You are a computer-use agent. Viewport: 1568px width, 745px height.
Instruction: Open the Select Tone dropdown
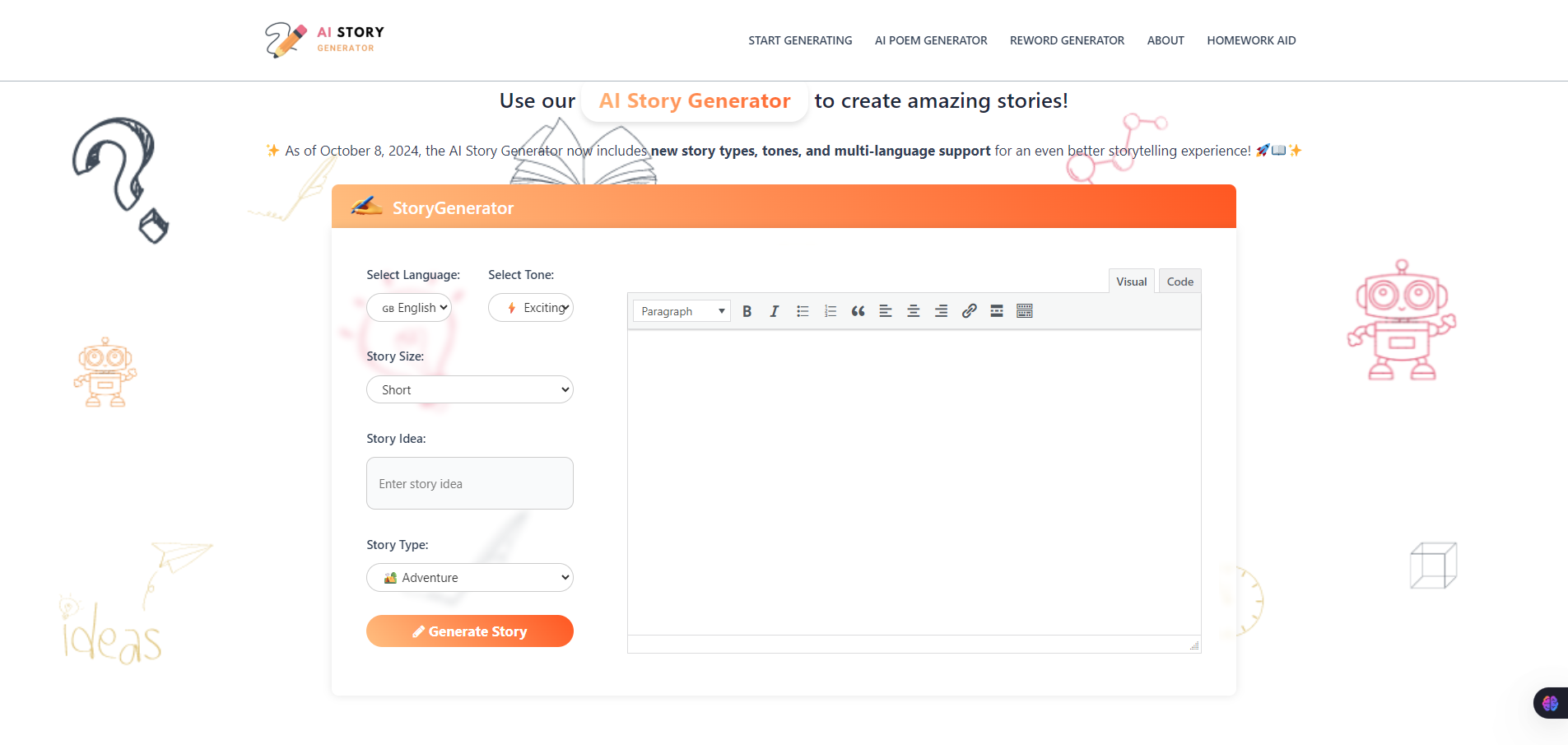click(x=531, y=307)
